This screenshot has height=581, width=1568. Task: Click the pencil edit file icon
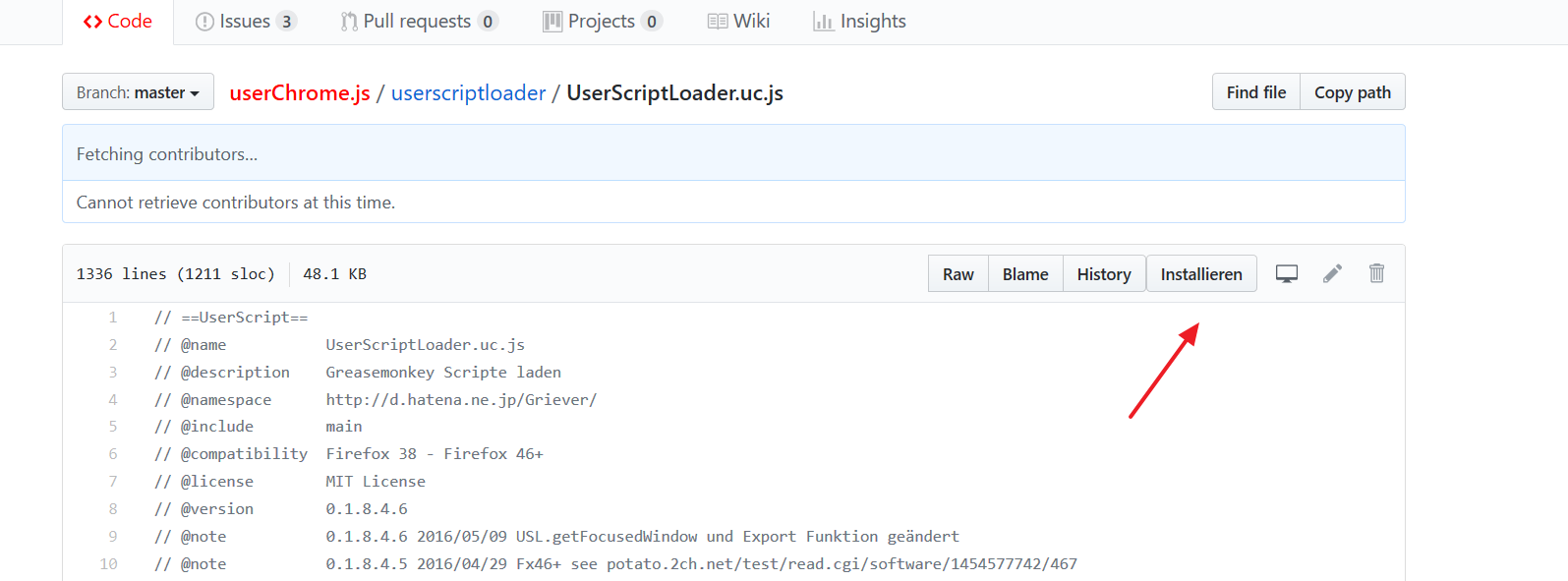(x=1332, y=274)
